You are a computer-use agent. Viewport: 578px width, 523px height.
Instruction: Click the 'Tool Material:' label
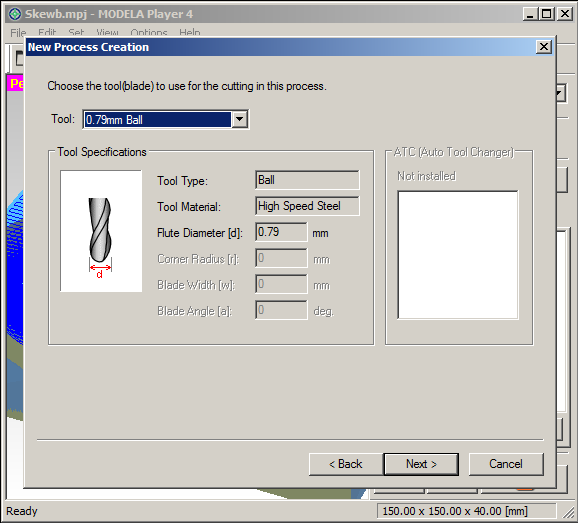pos(189,206)
